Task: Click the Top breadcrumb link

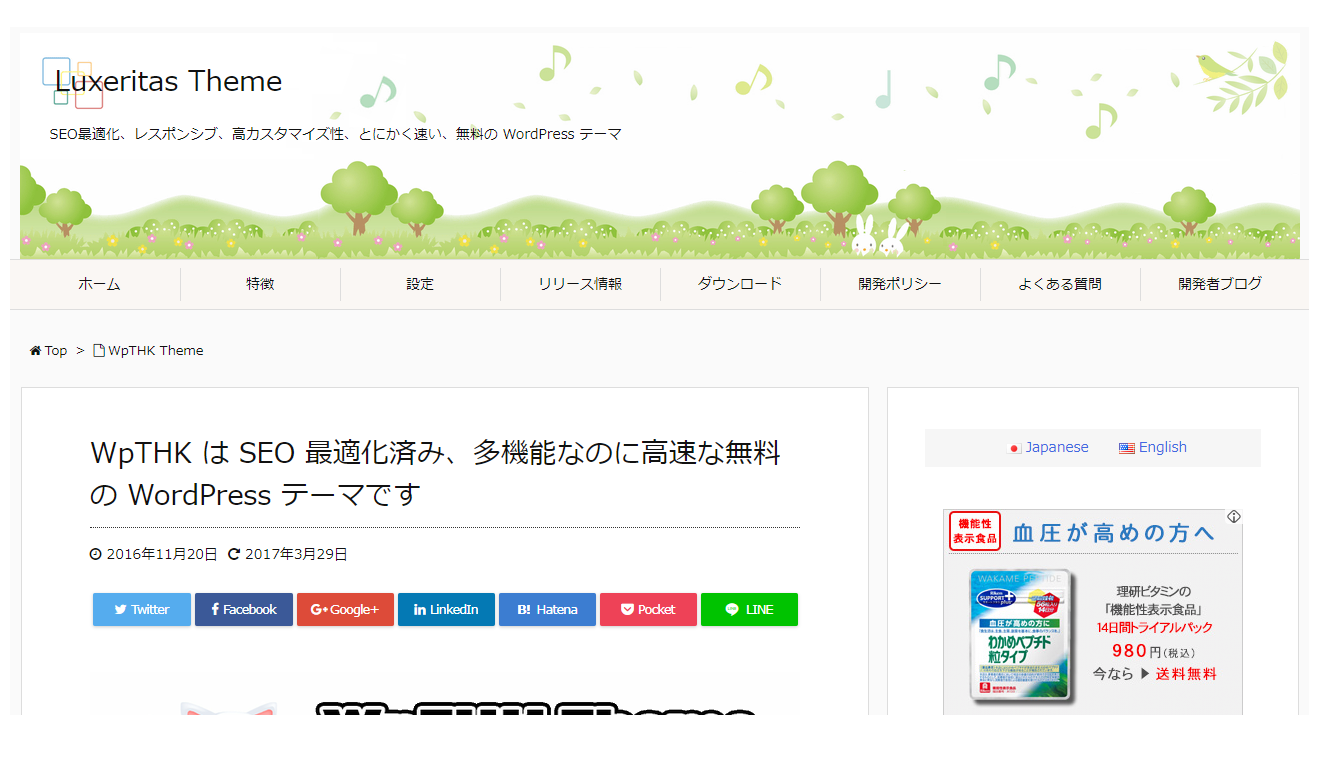Action: click(56, 351)
